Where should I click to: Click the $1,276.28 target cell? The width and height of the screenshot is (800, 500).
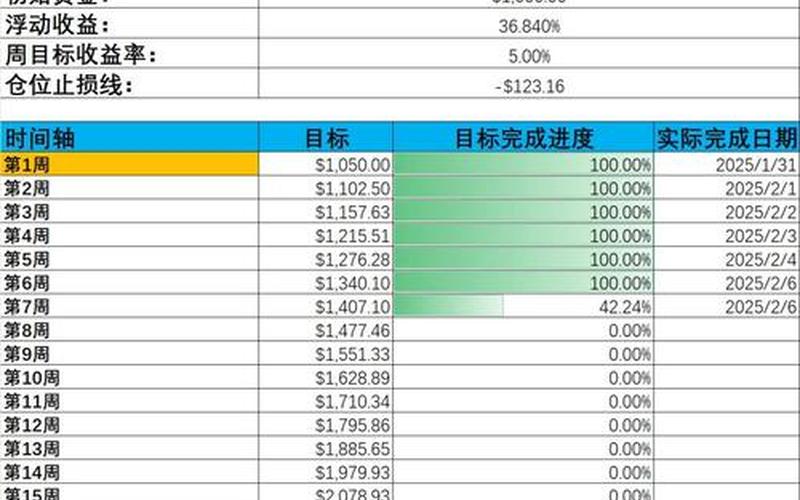click(326, 259)
